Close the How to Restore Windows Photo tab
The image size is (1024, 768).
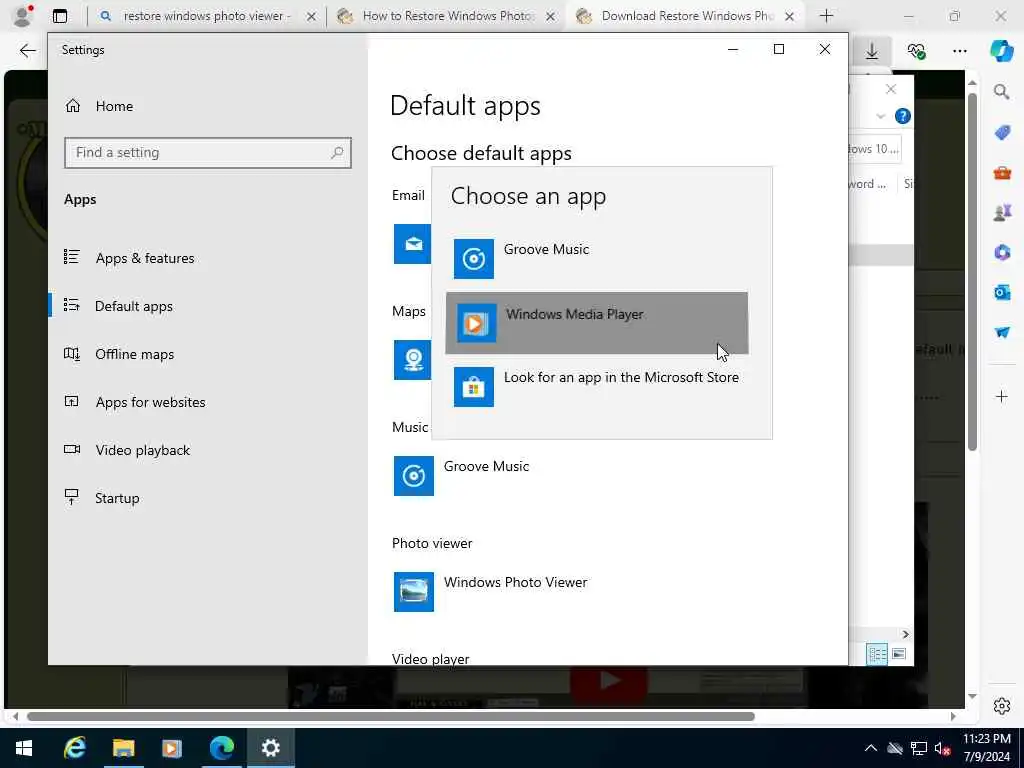click(x=551, y=16)
